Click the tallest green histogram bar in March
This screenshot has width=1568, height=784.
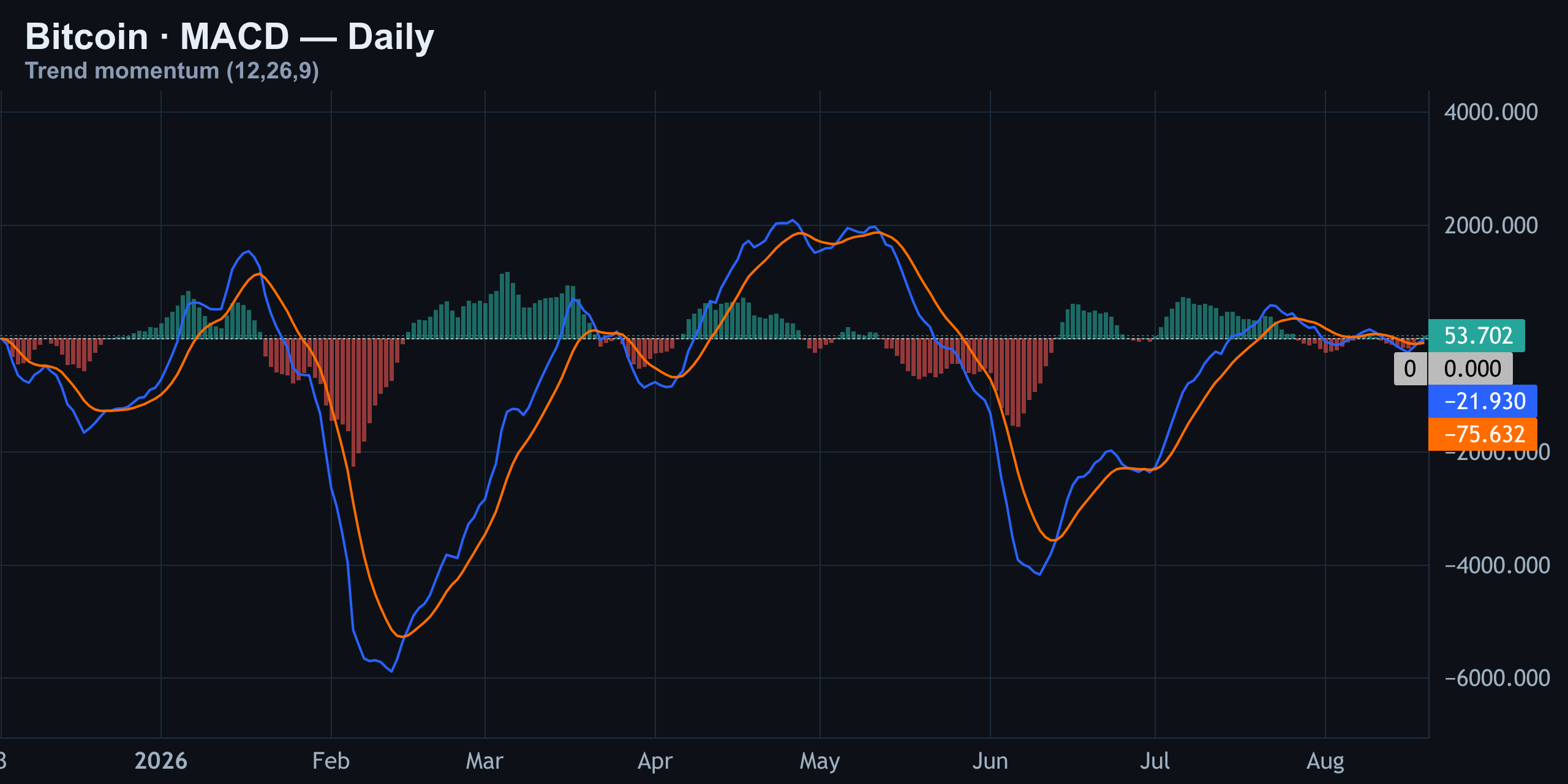[507, 305]
